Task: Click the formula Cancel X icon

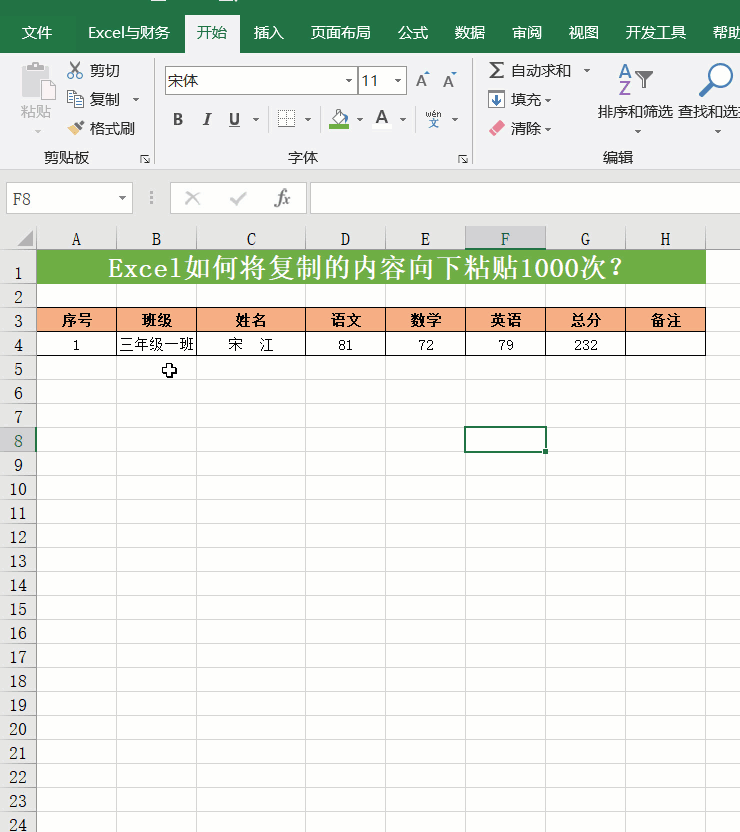Action: [x=193, y=198]
